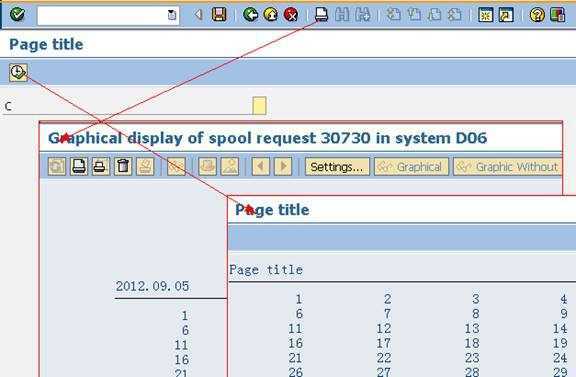Image resolution: width=576 pixels, height=377 pixels.
Task: Open the Customize local layout icon
Action: coord(557,15)
